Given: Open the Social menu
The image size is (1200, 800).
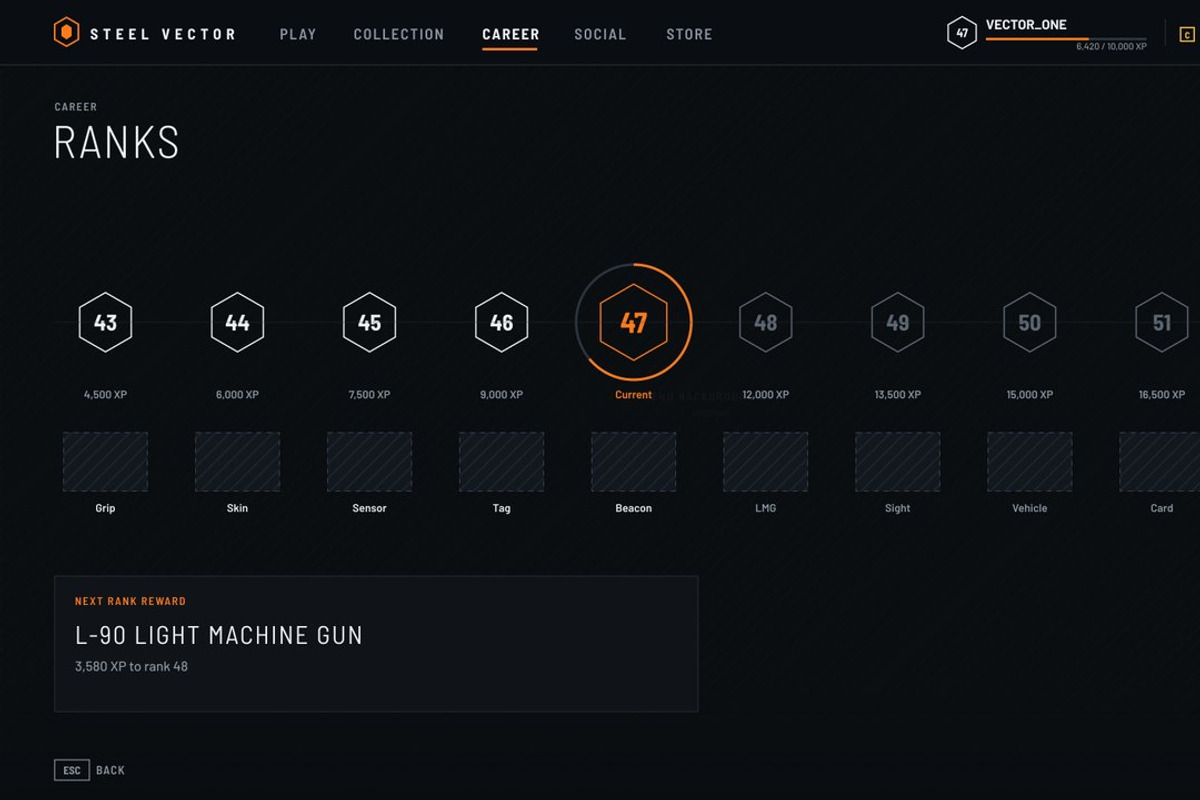Looking at the screenshot, I should [x=600, y=34].
